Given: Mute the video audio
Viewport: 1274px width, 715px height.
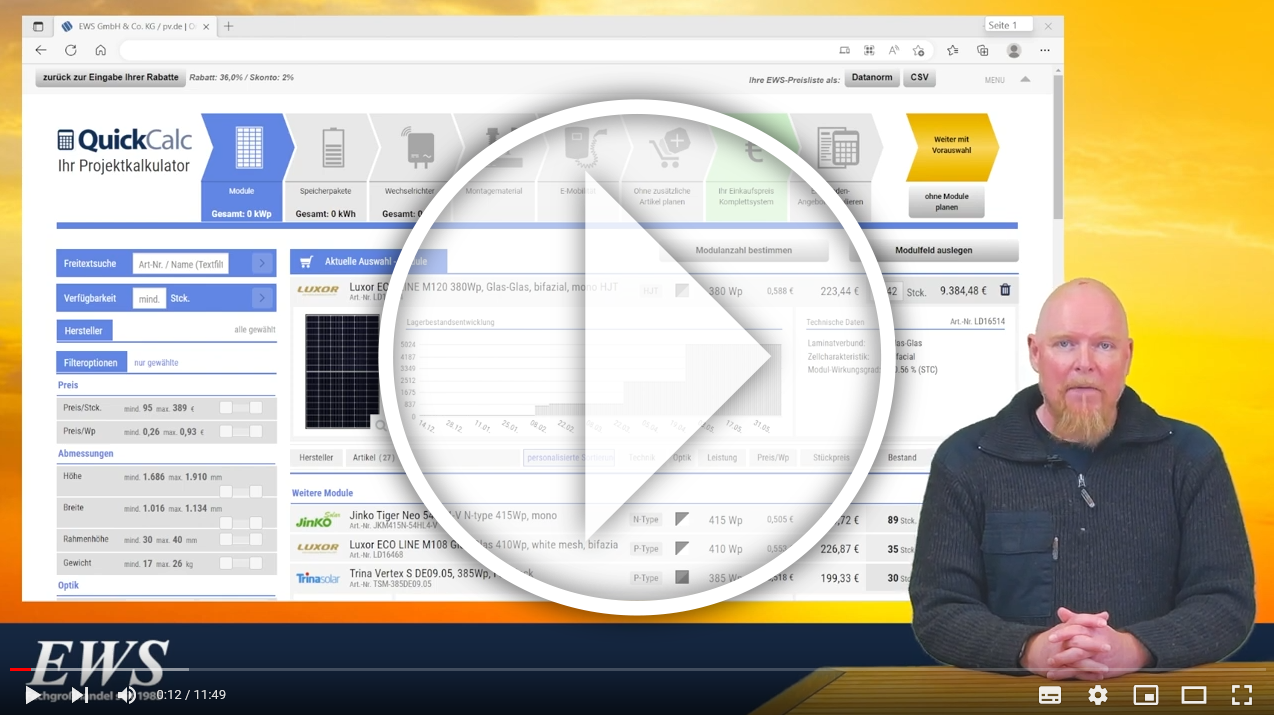Looking at the screenshot, I should (x=126, y=695).
